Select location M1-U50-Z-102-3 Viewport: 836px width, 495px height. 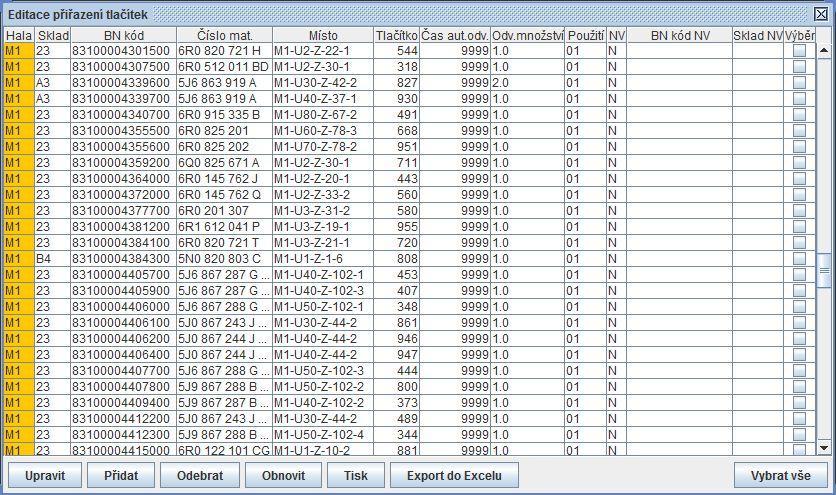click(x=323, y=371)
